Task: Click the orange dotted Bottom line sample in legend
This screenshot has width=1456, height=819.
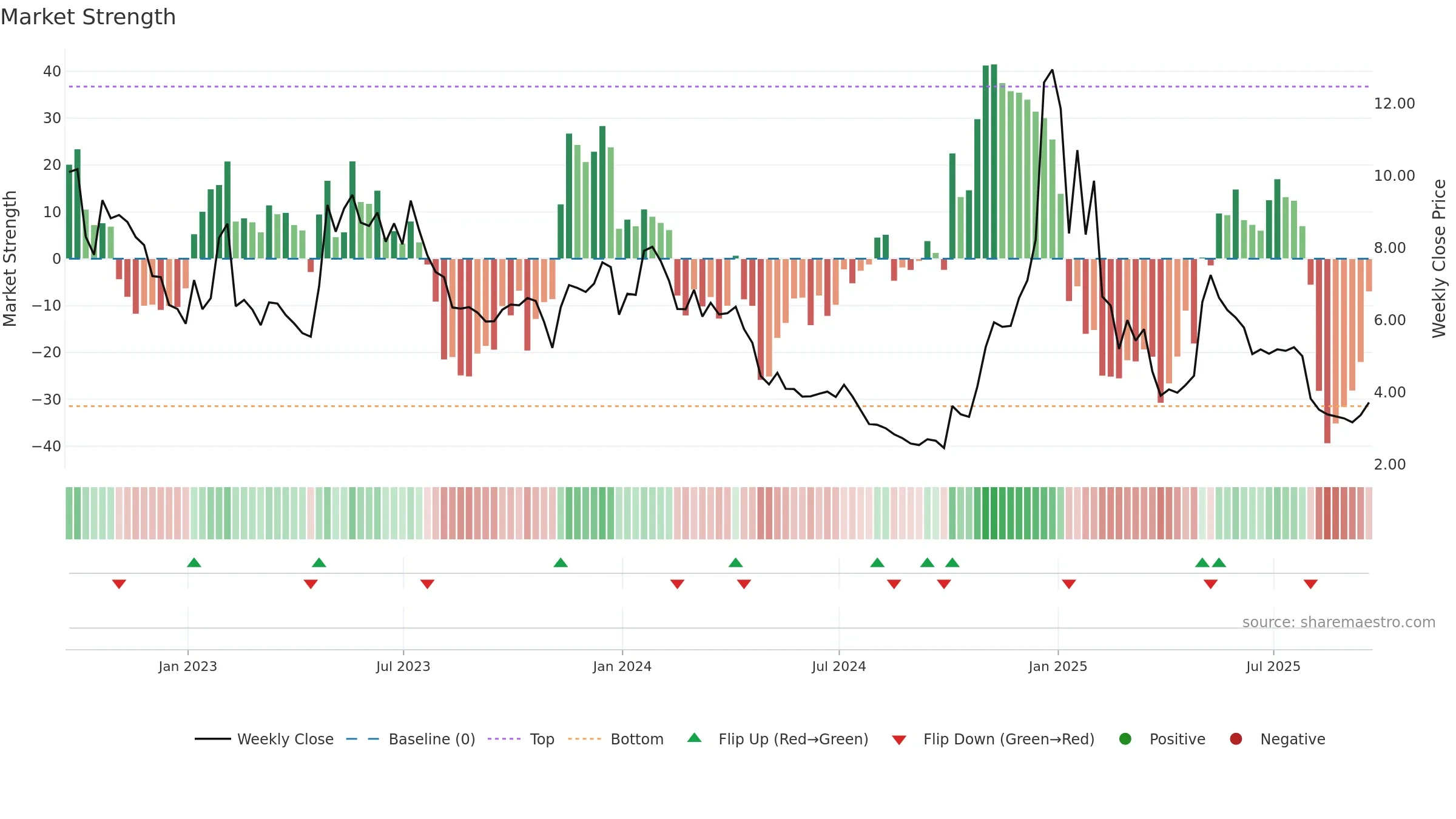Action: click(x=585, y=739)
